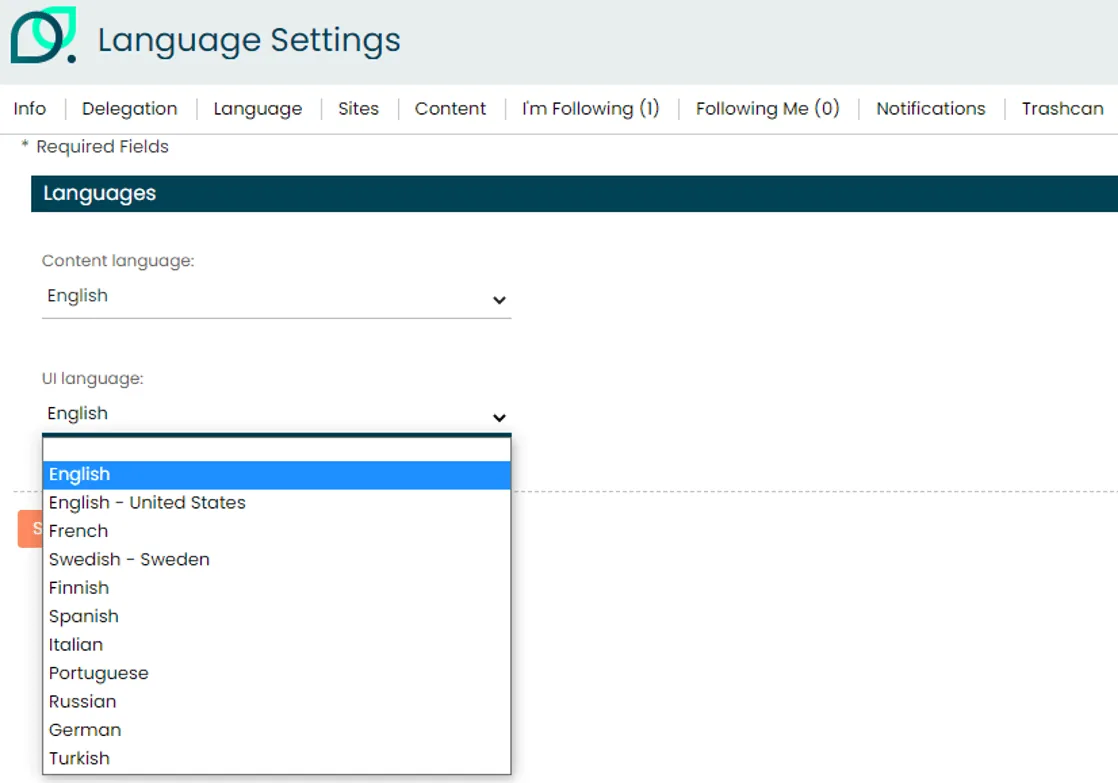Open the Content tab
1118x783 pixels.
450,108
